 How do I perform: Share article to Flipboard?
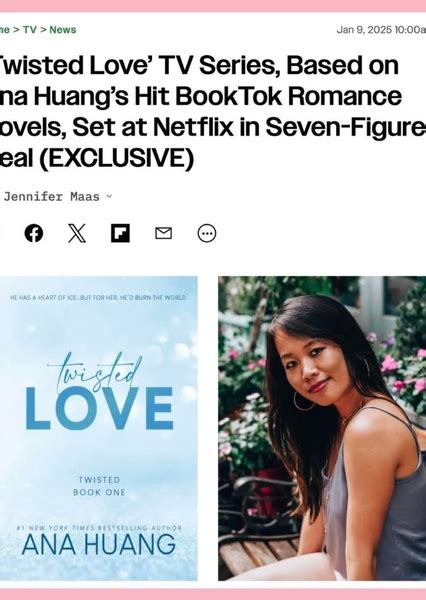pos(120,233)
